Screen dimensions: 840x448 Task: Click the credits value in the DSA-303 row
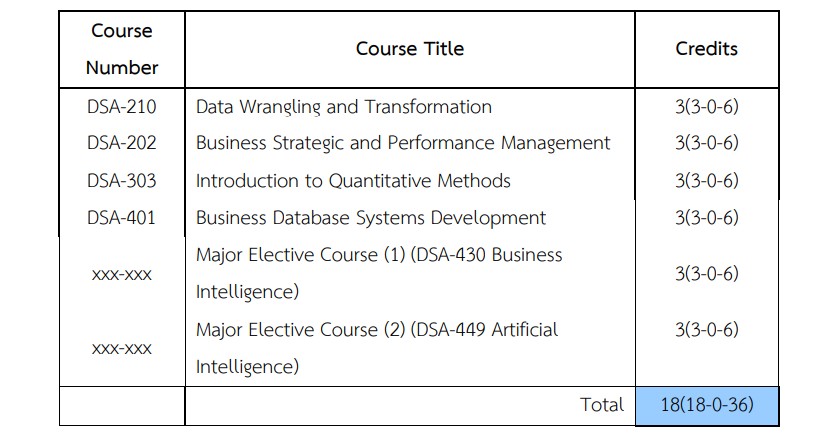[706, 181]
